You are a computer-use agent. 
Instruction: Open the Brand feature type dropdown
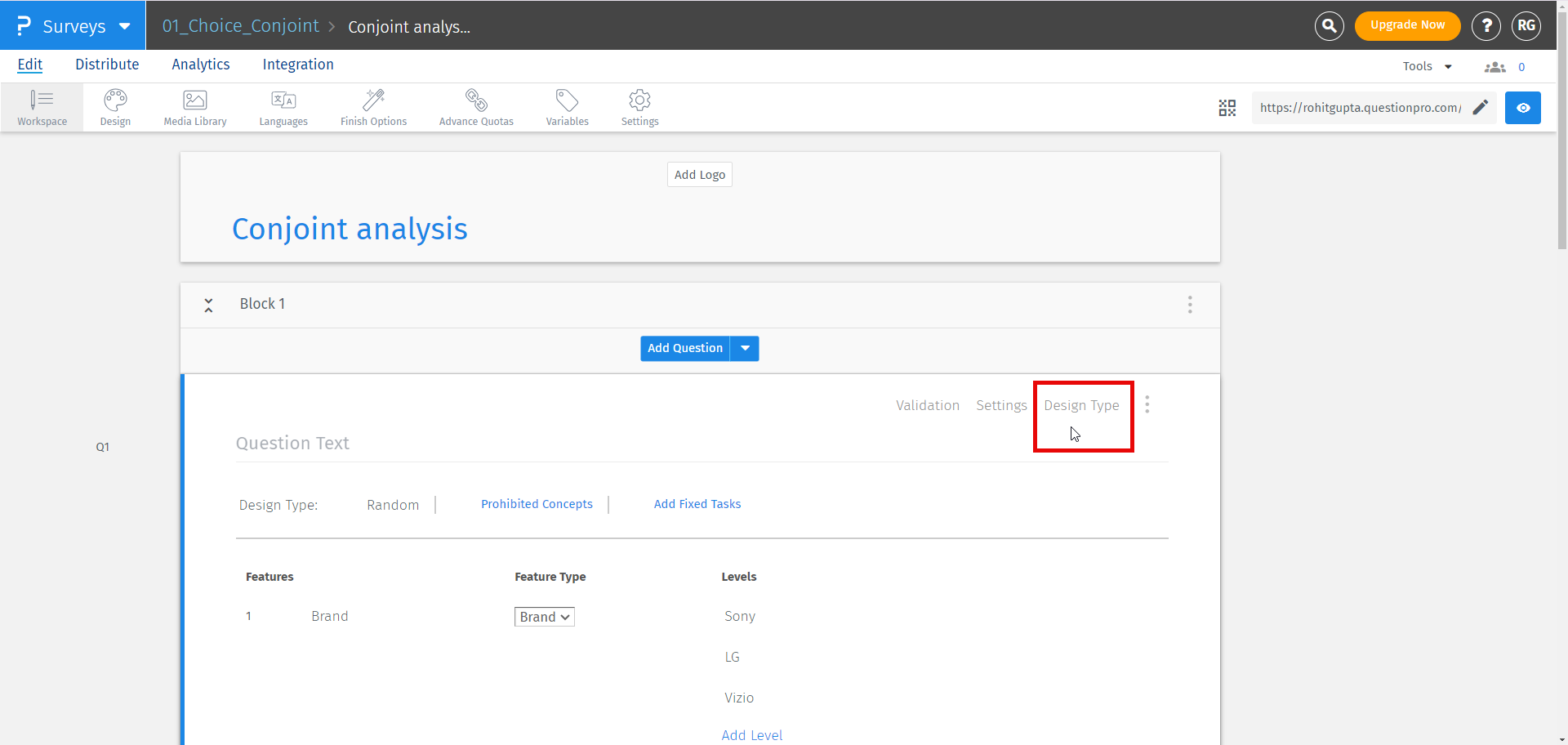(x=544, y=617)
